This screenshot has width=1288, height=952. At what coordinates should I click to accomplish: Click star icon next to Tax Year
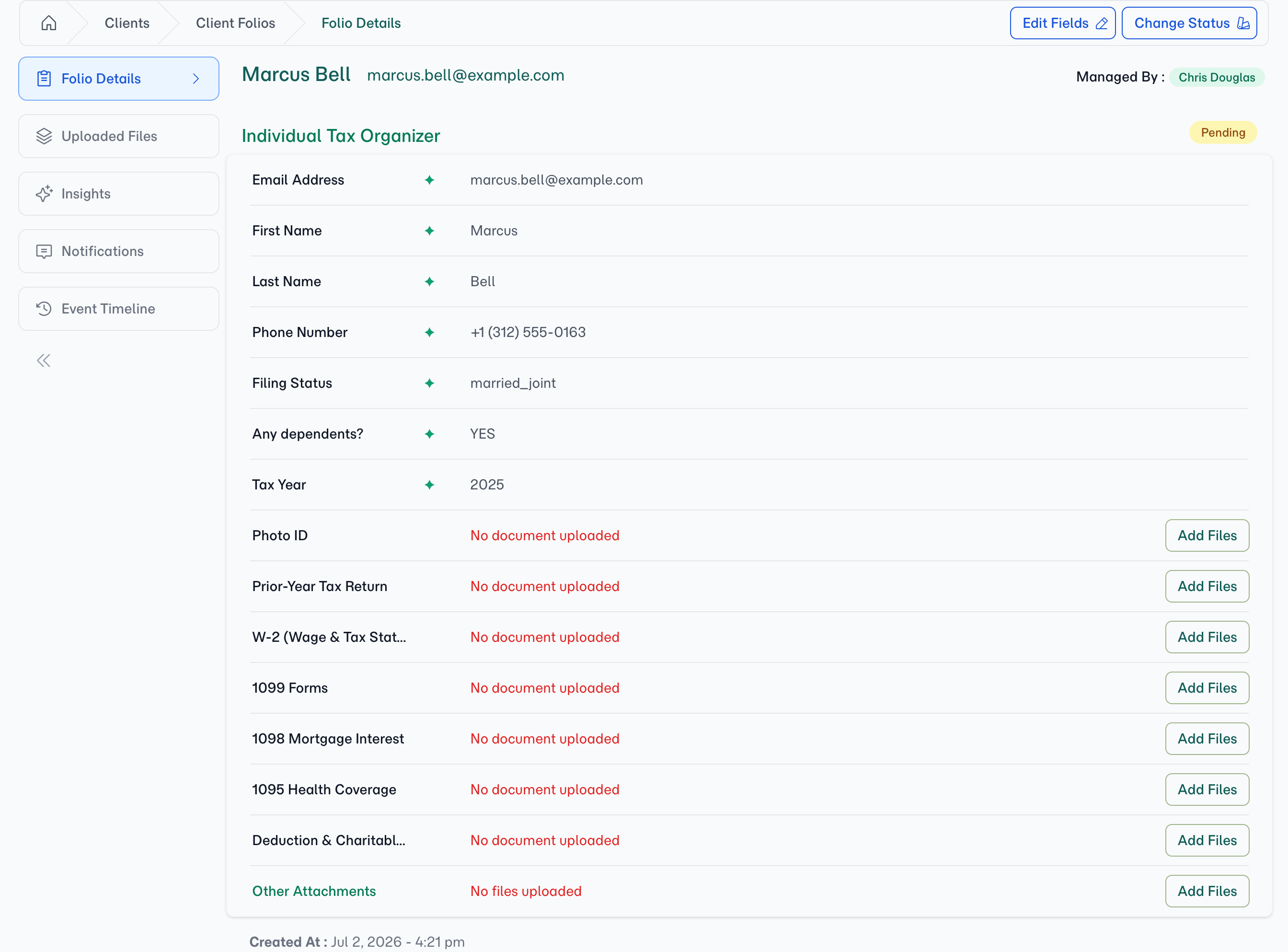[x=429, y=485]
